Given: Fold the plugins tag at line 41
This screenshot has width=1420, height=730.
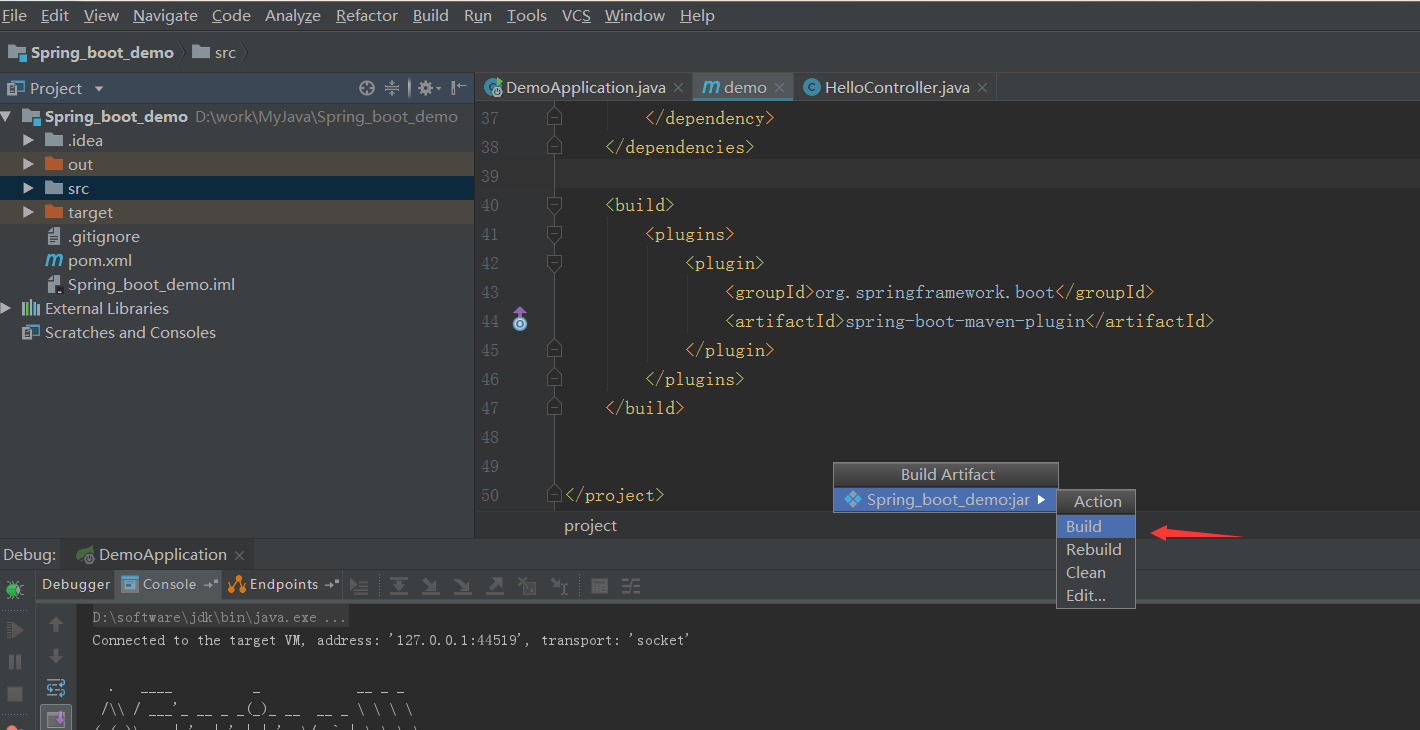Looking at the screenshot, I should tap(554, 234).
